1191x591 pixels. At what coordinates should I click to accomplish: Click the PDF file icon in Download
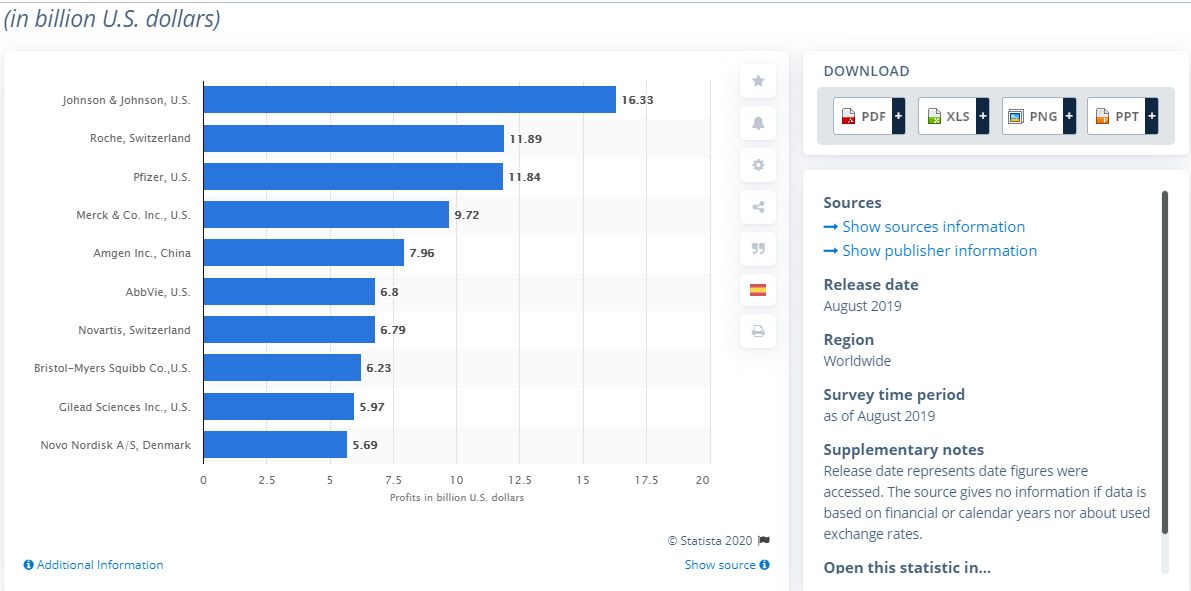pos(848,116)
